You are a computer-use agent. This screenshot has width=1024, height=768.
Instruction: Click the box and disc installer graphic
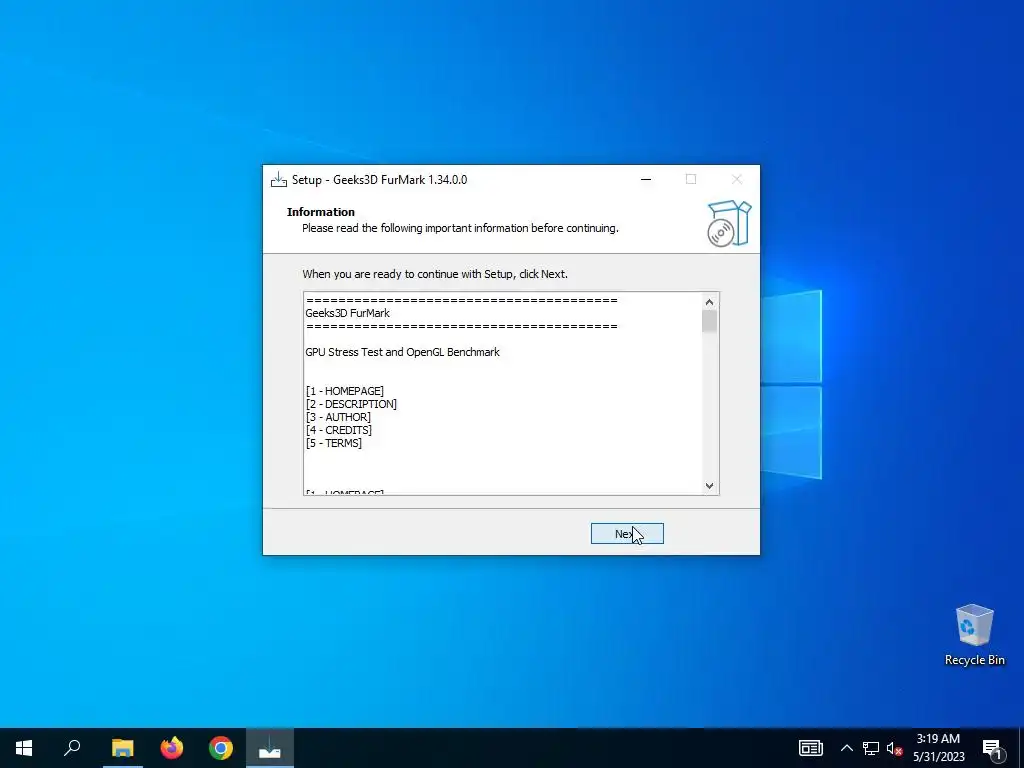click(x=729, y=223)
